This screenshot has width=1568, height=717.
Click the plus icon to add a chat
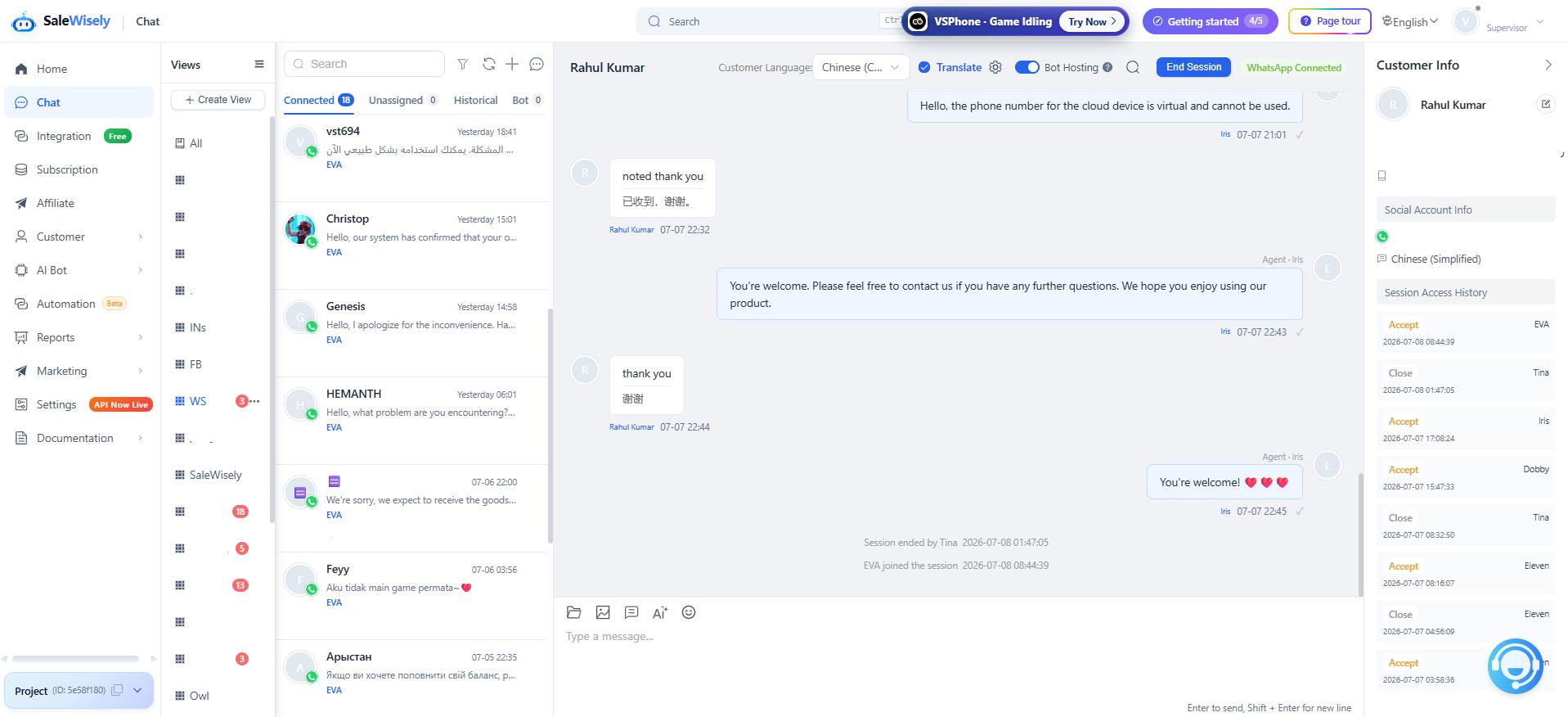point(512,64)
